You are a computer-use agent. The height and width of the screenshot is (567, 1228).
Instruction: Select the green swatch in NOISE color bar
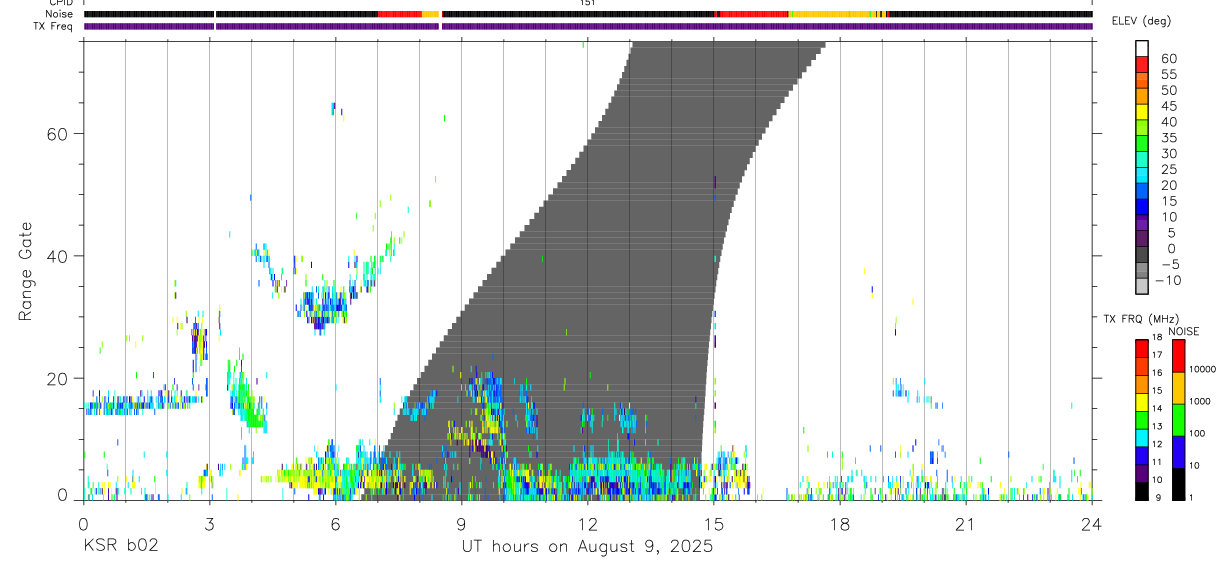pos(1178,420)
